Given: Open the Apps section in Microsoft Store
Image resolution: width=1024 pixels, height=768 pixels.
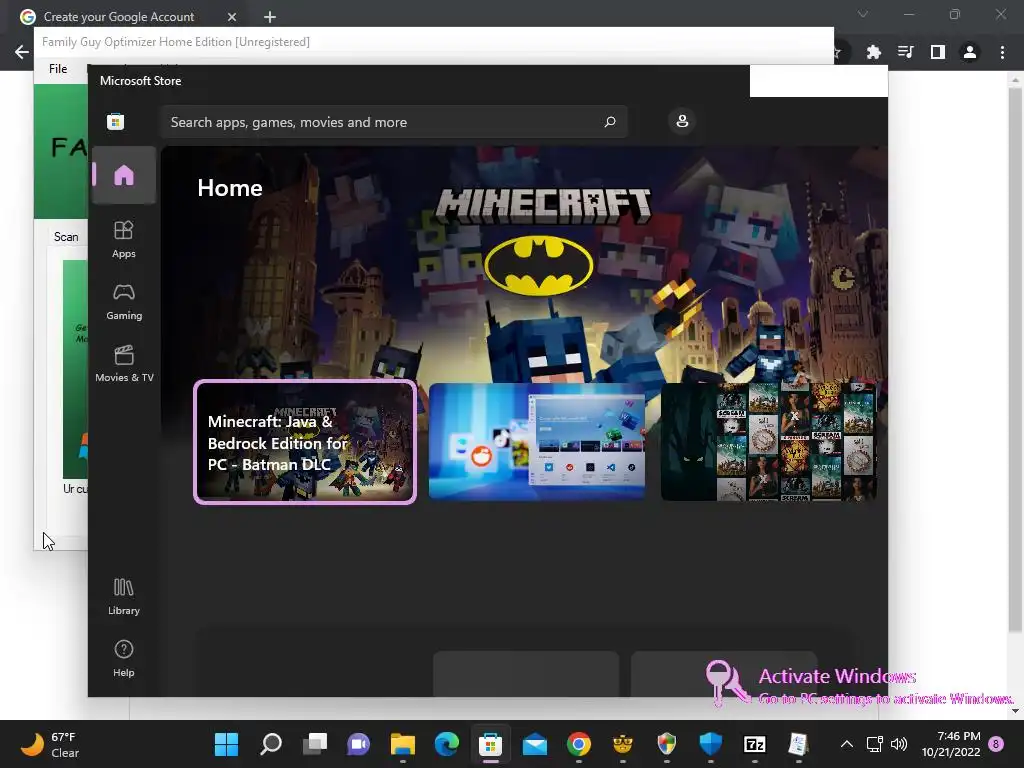Looking at the screenshot, I should click(x=123, y=240).
